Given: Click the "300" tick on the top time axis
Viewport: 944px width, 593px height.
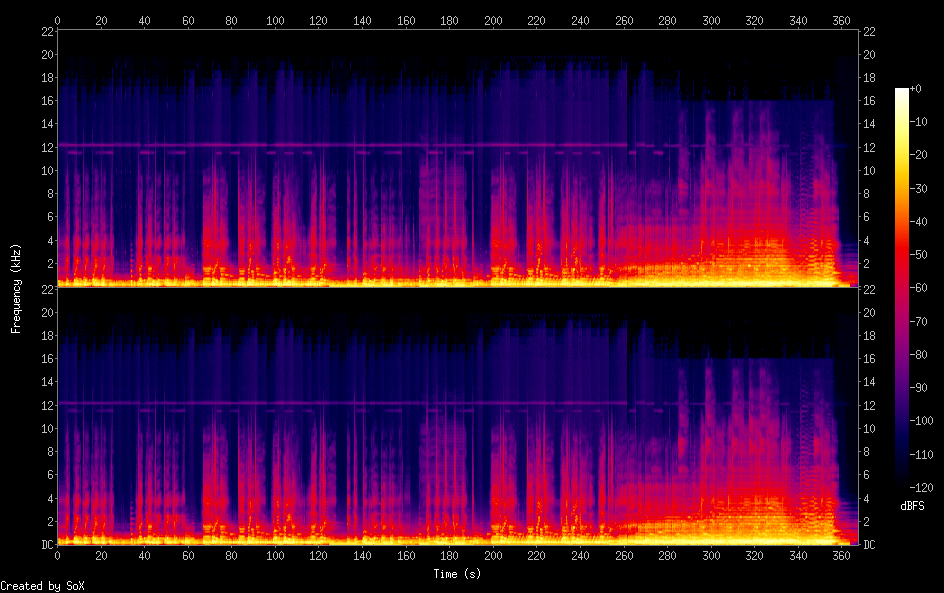Looking at the screenshot, I should 711,20.
